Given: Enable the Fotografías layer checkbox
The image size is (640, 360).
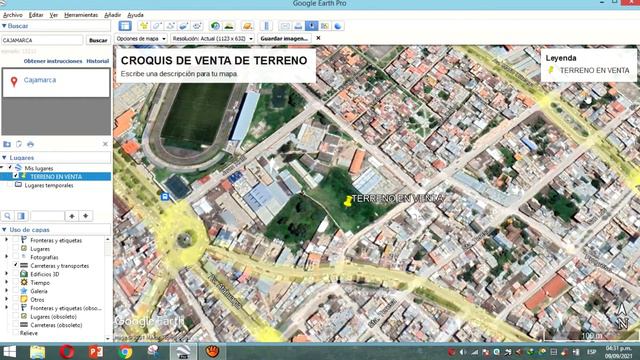Looking at the screenshot, I should 16,257.
